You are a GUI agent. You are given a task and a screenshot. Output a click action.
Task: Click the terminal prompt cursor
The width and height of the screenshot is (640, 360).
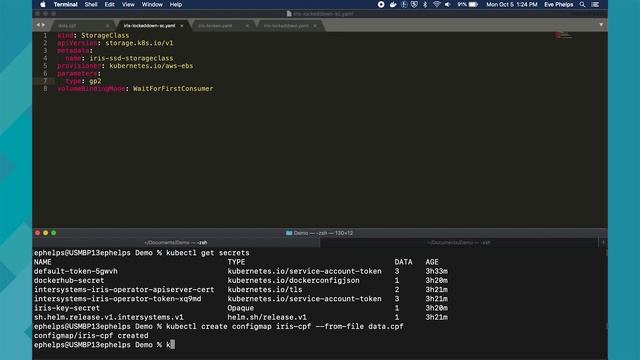tap(172, 345)
